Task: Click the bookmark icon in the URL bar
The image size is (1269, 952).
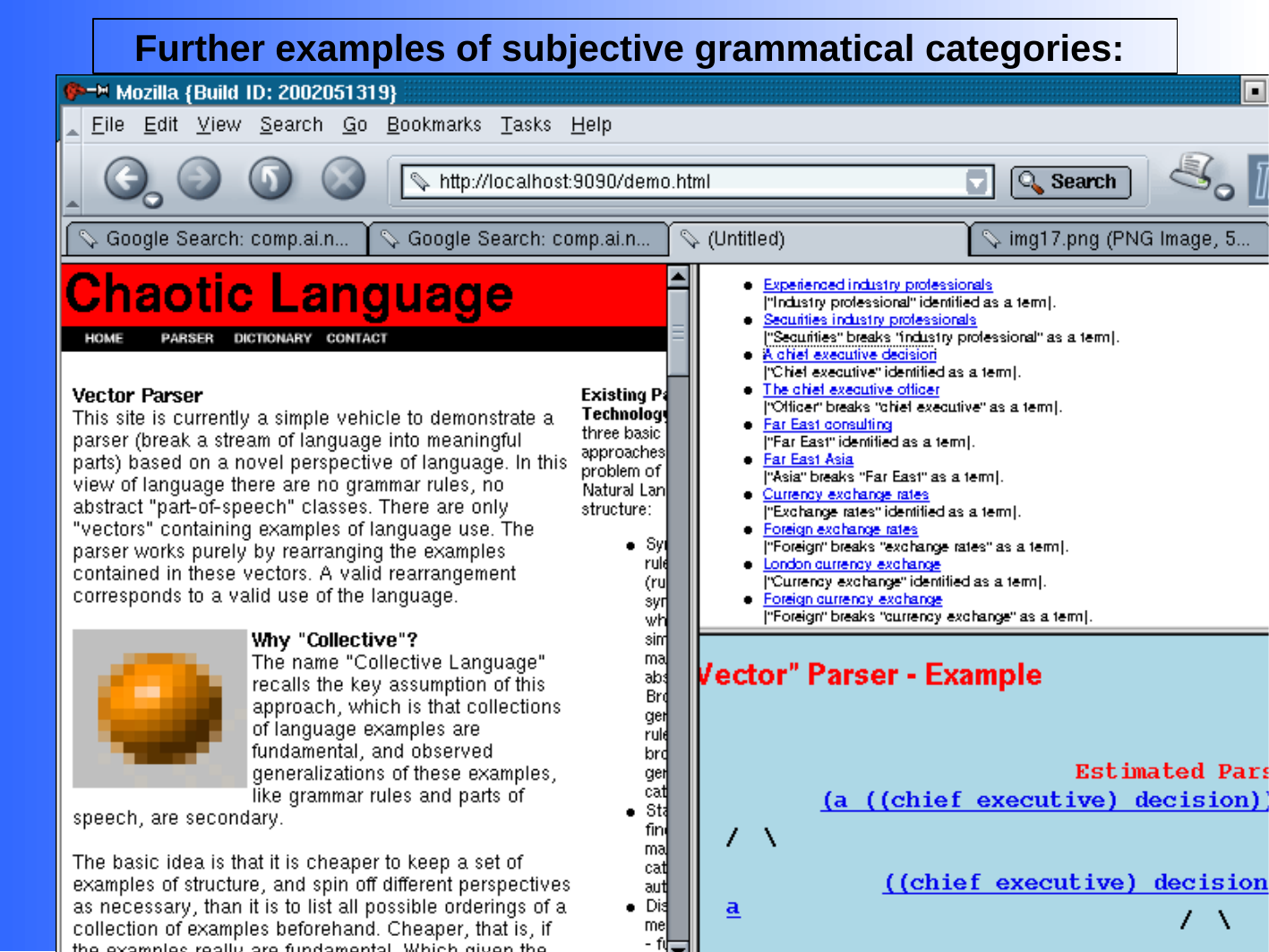Action: (419, 182)
